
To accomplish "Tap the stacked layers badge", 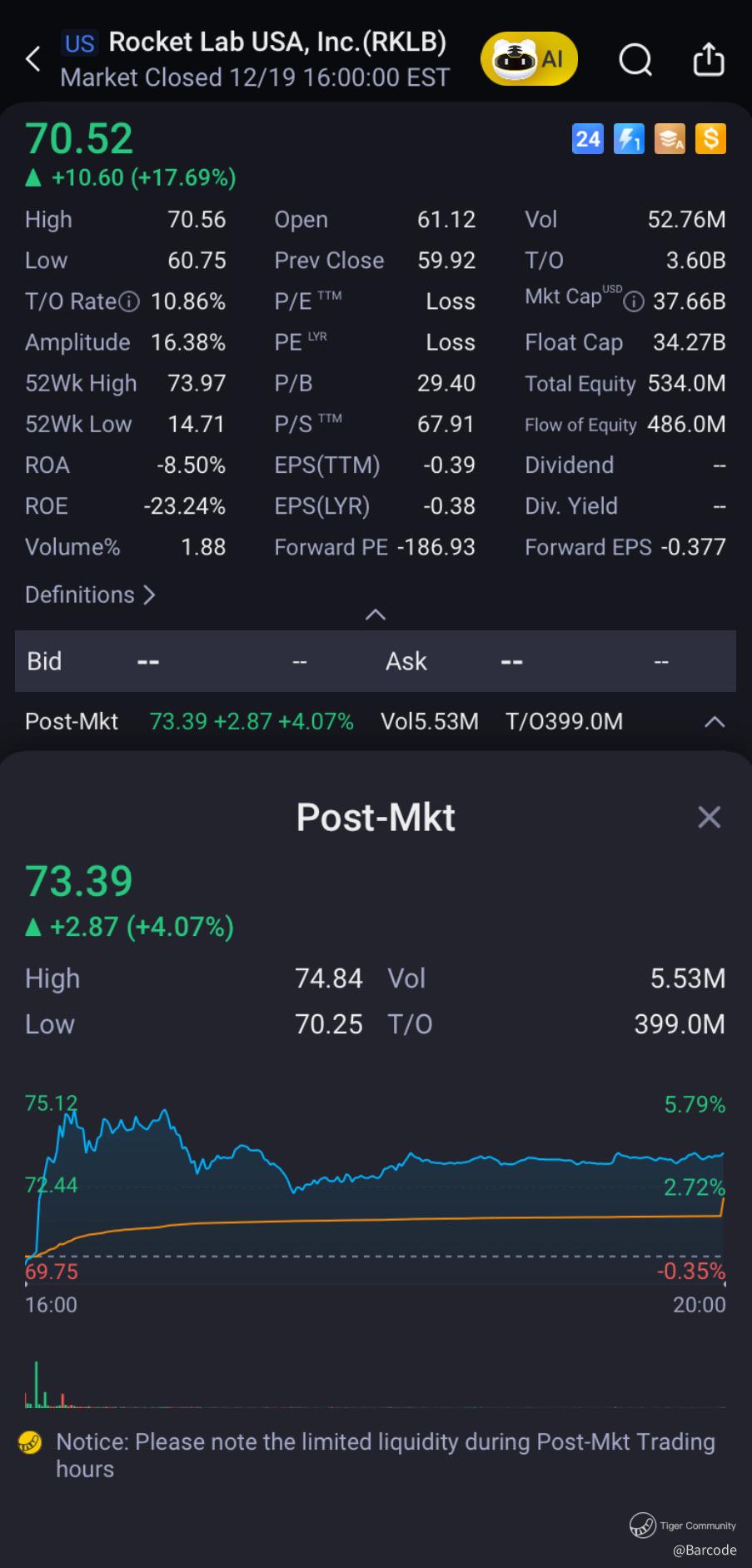I will (670, 139).
